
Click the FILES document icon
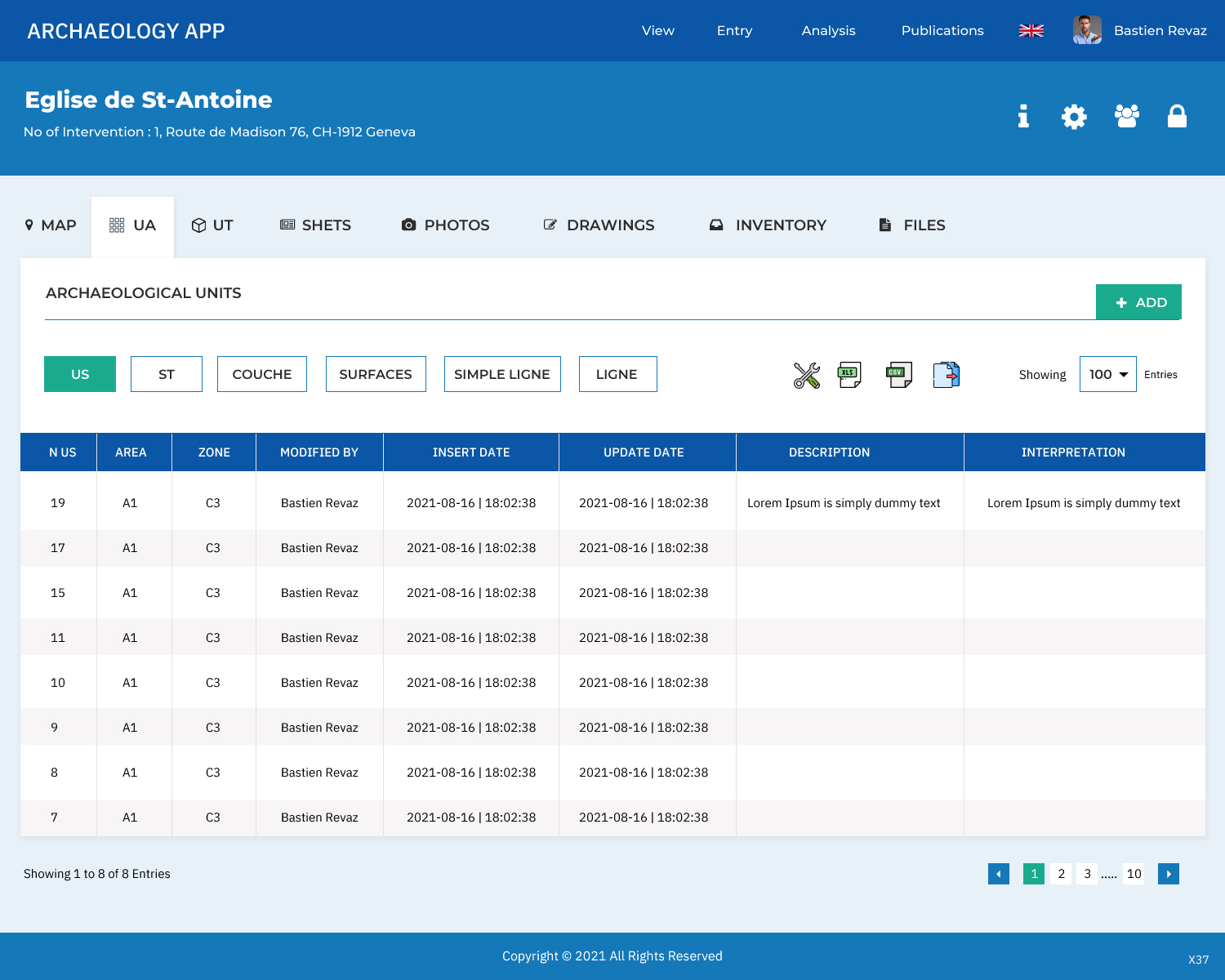[884, 225]
